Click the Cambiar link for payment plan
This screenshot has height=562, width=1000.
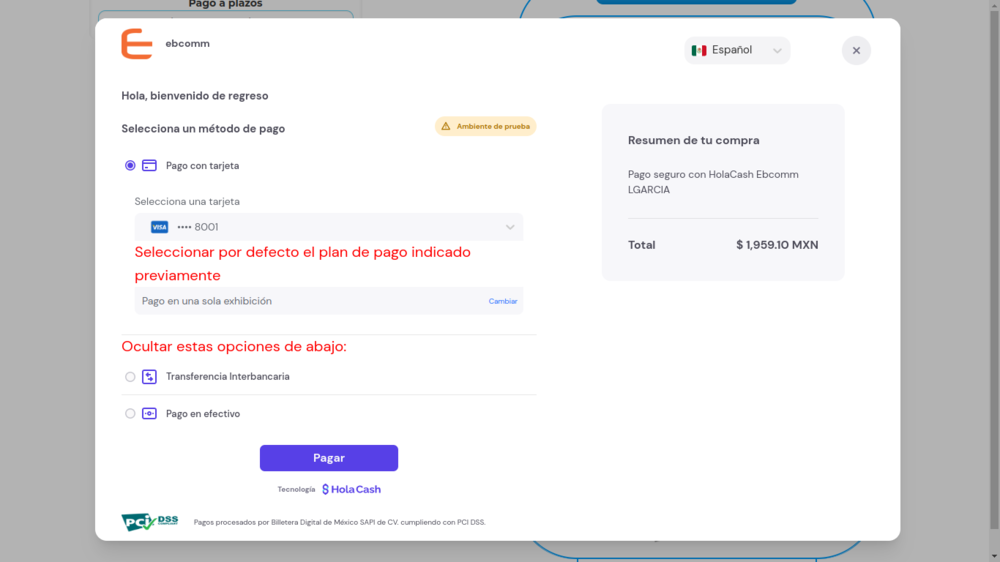click(x=503, y=301)
